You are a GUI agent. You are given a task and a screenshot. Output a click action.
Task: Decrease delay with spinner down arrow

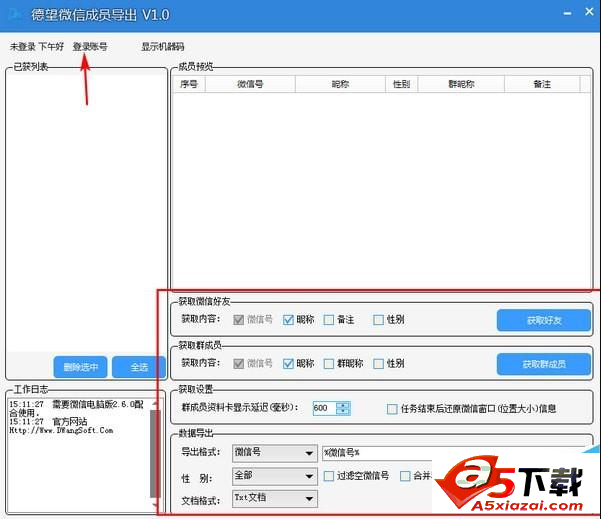(343, 412)
